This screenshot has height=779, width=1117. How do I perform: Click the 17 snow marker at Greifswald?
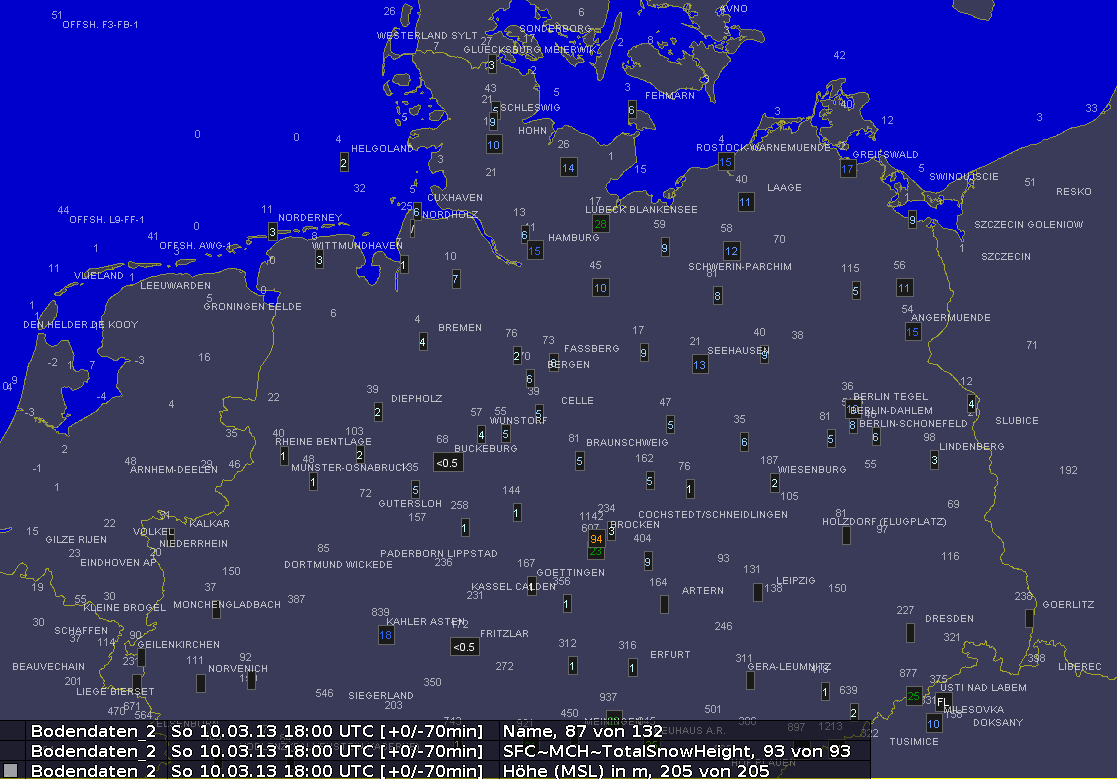pos(848,169)
